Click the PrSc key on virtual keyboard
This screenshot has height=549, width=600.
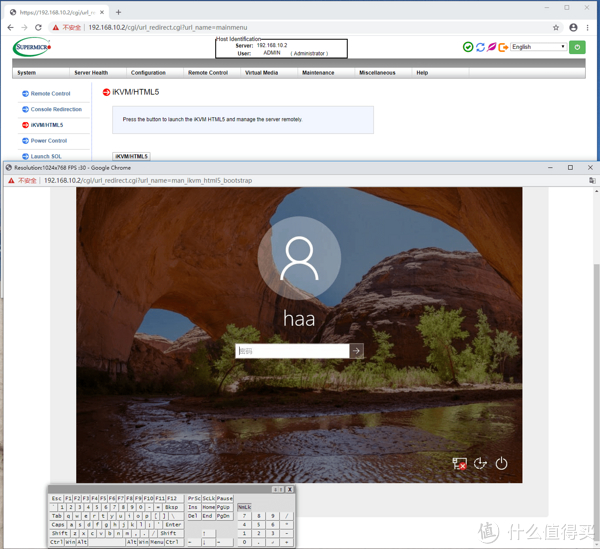pyautogui.click(x=194, y=498)
